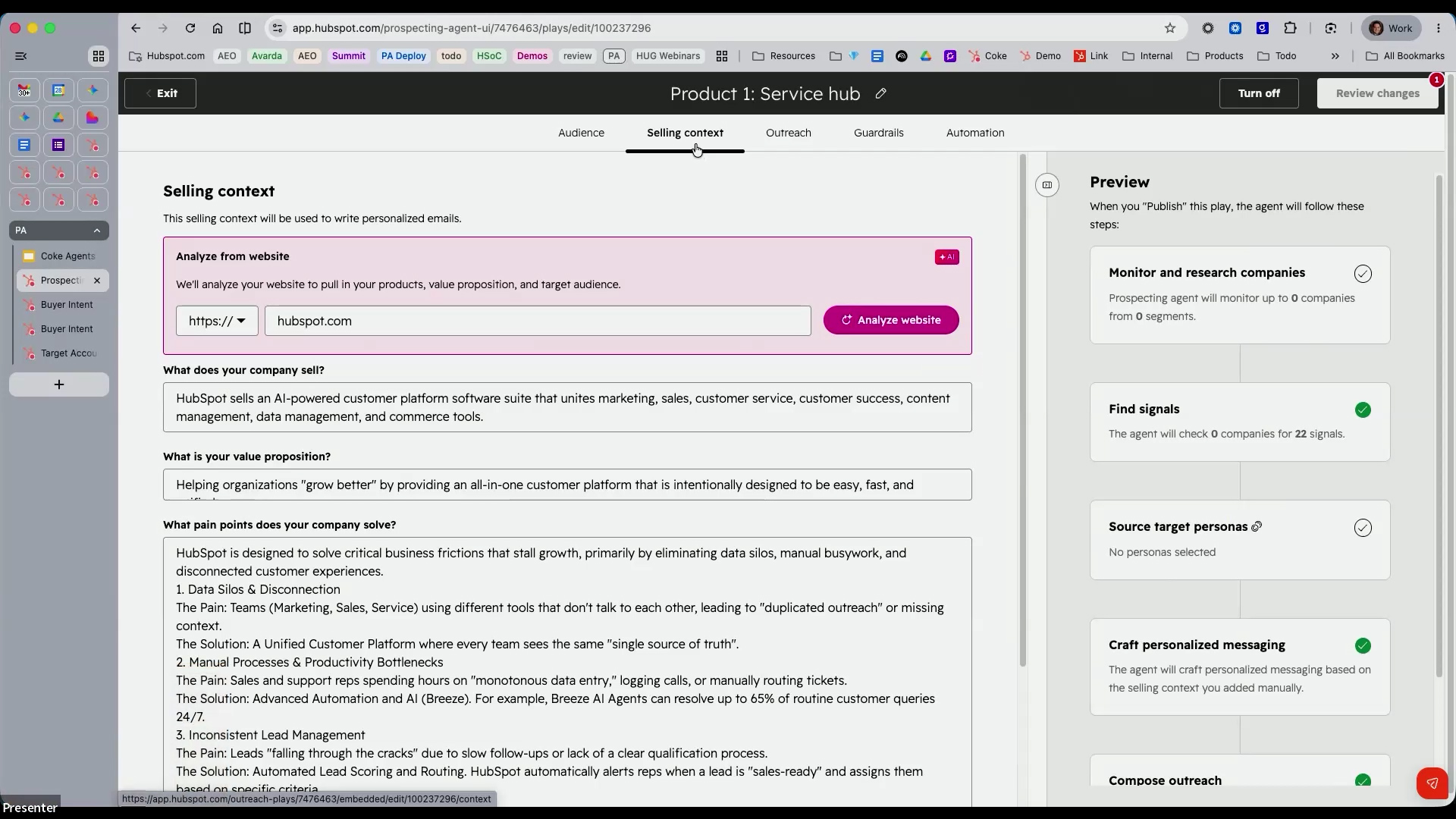Open the Coke Agents sidebar tab

[x=62, y=256]
